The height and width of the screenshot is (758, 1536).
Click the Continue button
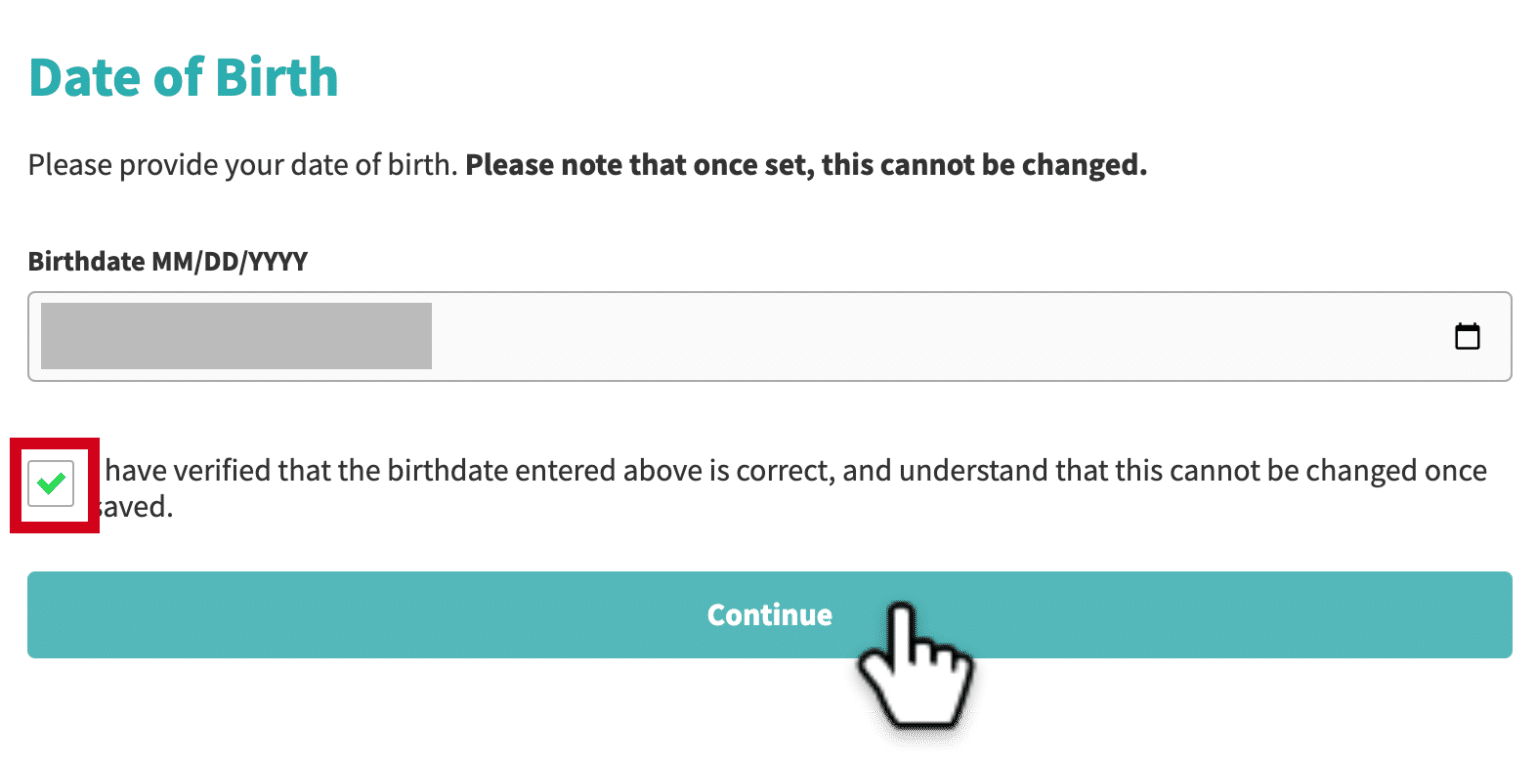click(769, 614)
